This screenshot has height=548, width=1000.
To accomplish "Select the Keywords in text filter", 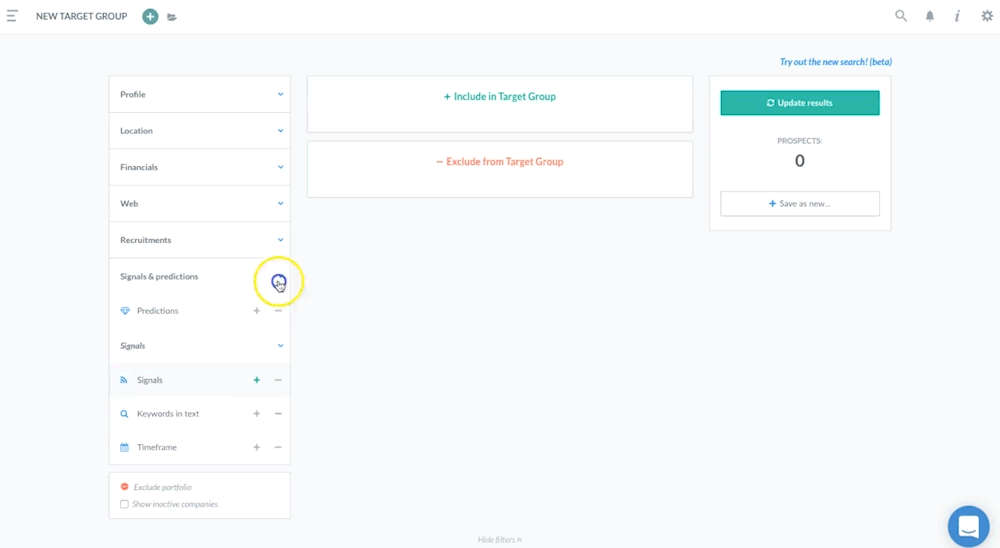I will (168, 414).
